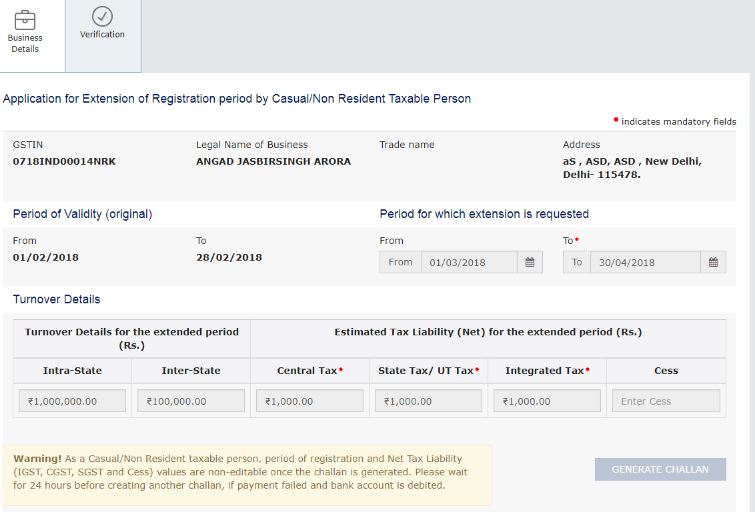Click the Enter Cess input field

point(666,401)
